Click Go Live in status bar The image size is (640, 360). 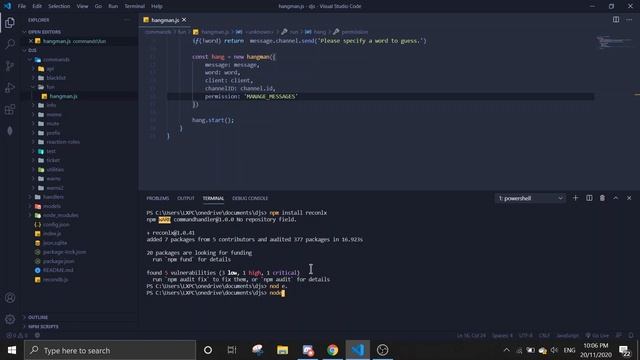point(597,335)
